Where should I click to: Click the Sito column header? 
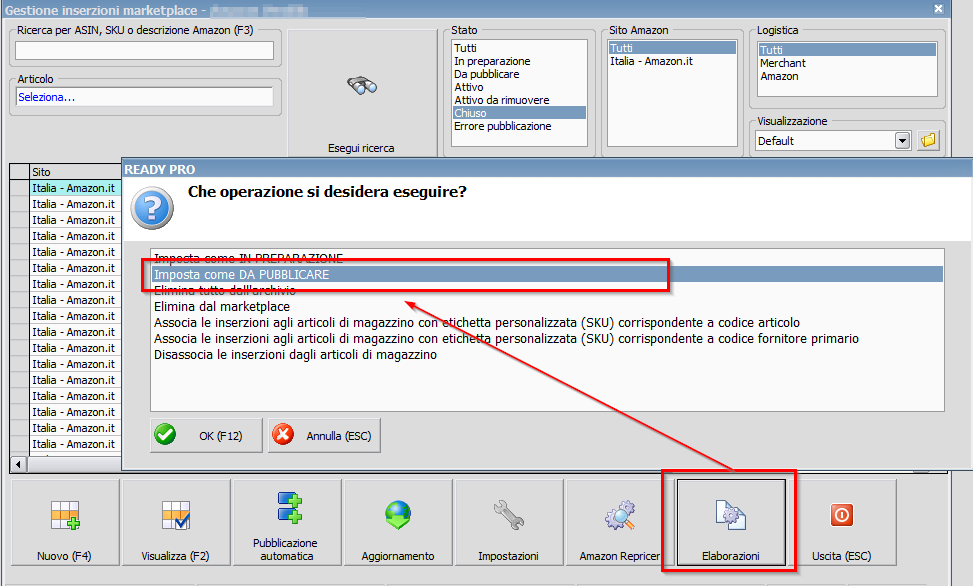(75, 172)
